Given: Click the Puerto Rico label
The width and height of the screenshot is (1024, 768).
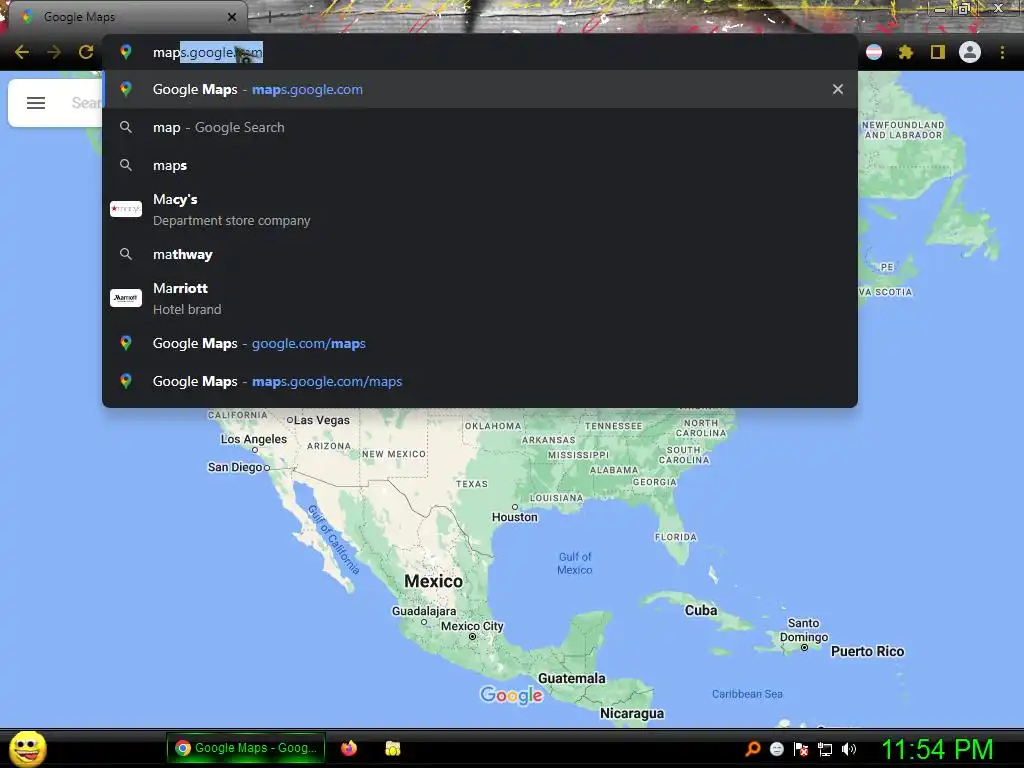Looking at the screenshot, I should (x=867, y=651).
